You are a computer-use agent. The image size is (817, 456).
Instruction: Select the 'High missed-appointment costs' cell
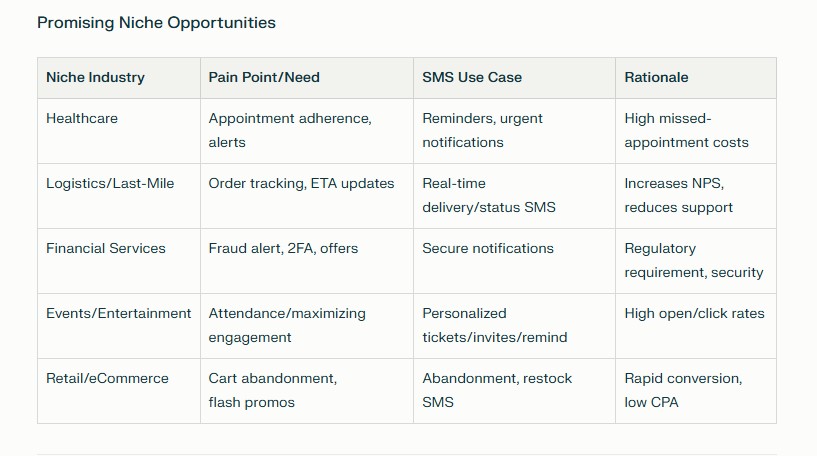click(x=686, y=130)
